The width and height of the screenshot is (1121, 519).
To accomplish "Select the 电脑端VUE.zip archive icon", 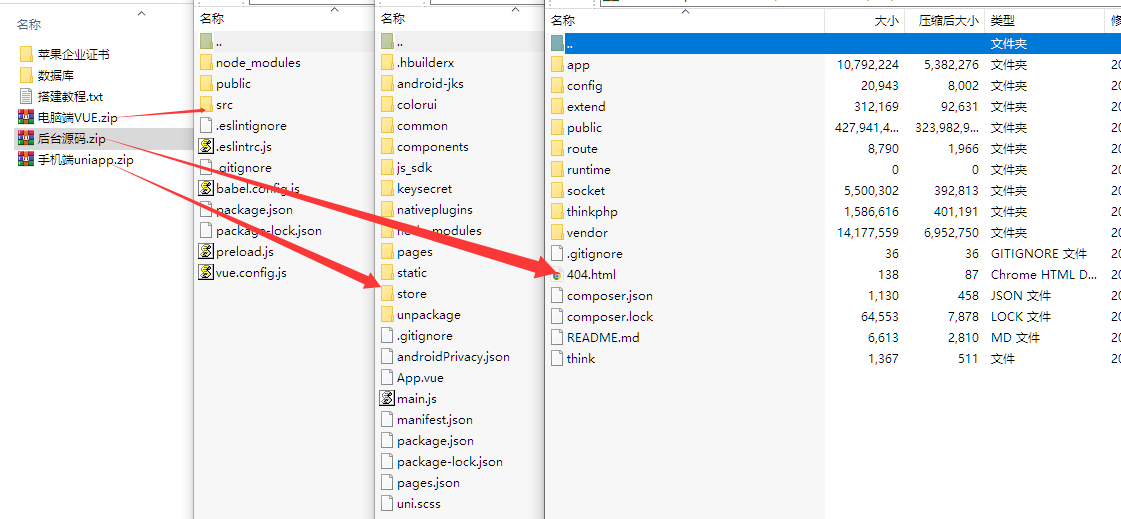I will pyautogui.click(x=26, y=117).
